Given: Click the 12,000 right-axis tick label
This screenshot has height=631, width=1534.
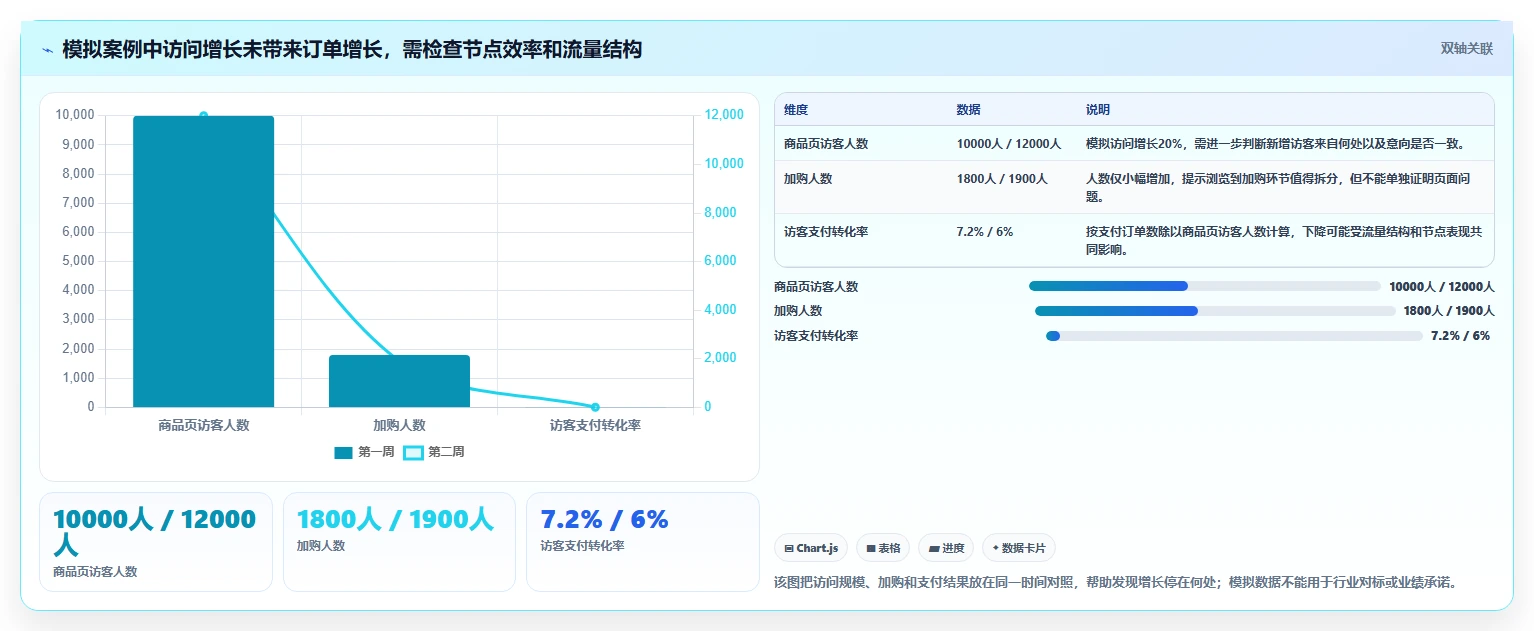Looking at the screenshot, I should [x=724, y=115].
